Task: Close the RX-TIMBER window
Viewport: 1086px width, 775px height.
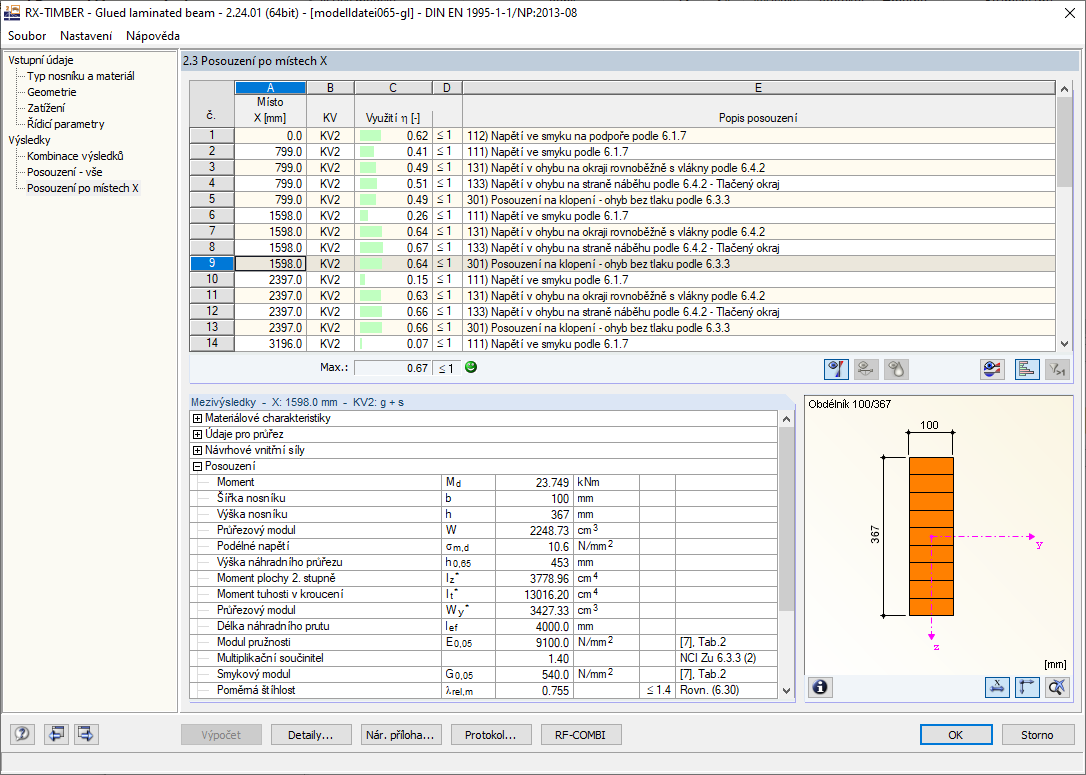Action: [1069, 12]
